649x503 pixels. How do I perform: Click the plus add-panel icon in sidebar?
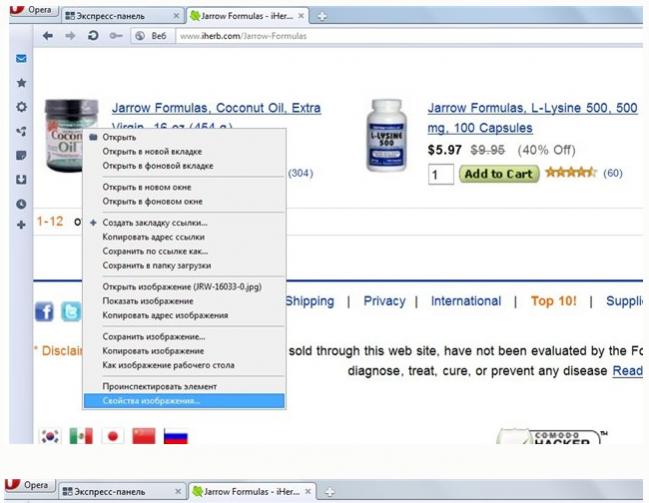[x=21, y=225]
